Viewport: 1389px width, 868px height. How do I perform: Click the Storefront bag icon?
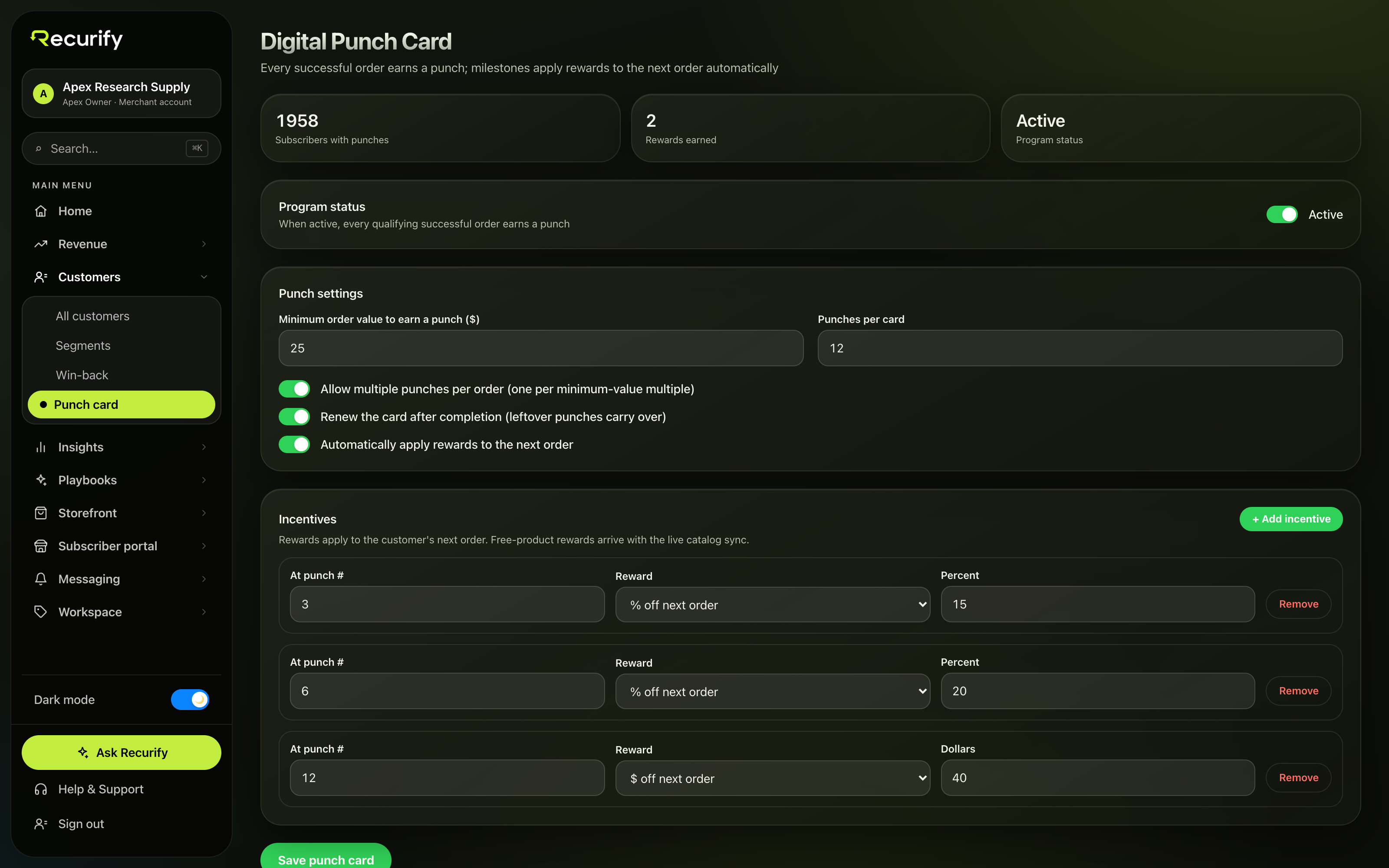point(41,513)
